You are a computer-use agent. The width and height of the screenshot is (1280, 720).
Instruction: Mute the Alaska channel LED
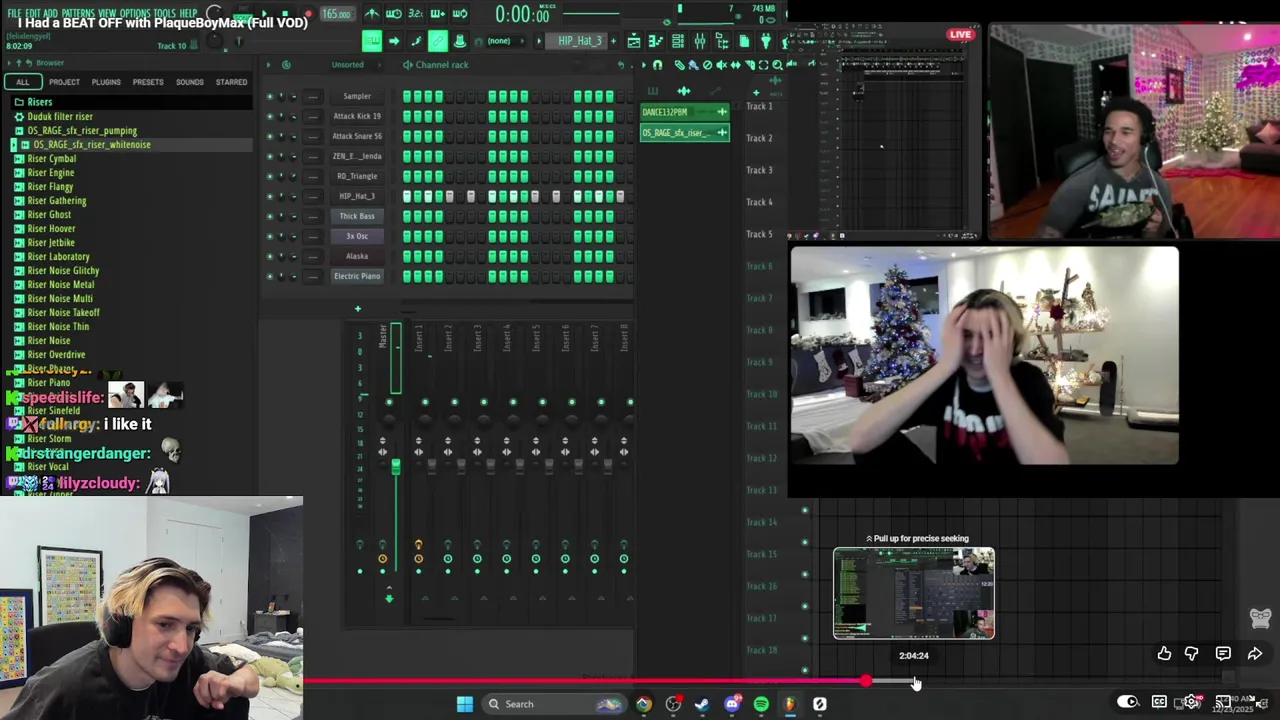[x=269, y=256]
